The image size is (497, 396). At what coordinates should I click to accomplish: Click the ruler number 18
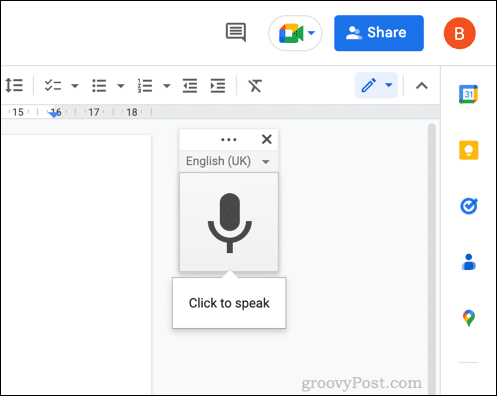[132, 112]
